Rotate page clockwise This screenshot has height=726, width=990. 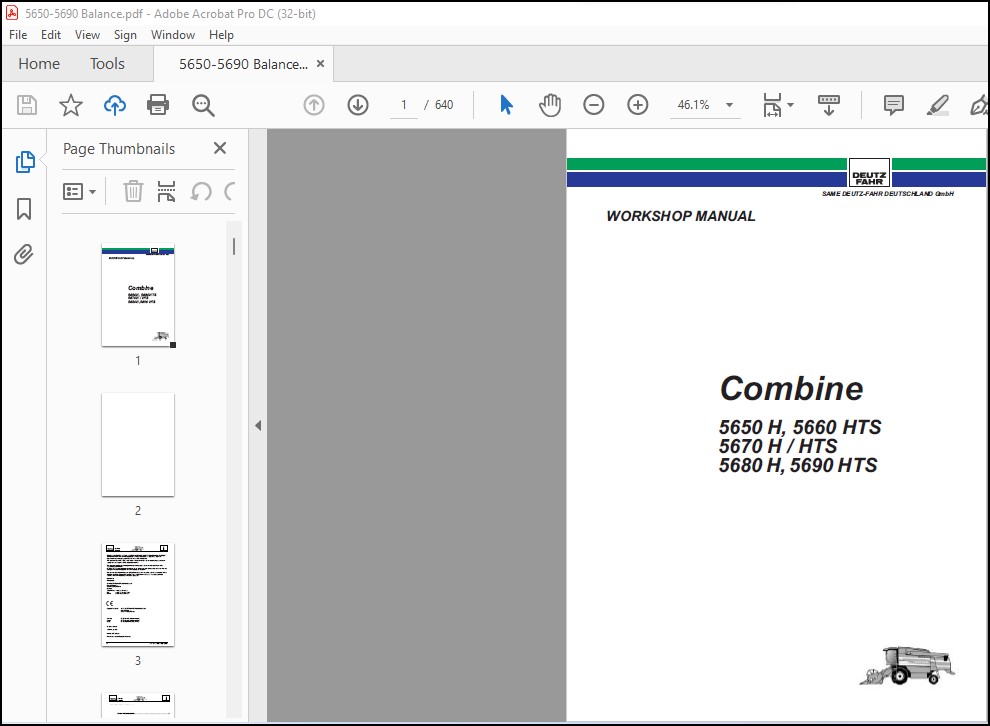(x=230, y=191)
